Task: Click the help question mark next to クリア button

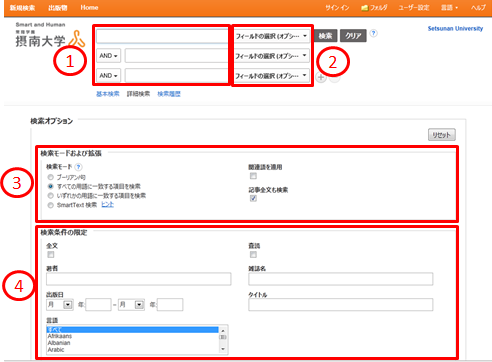Action: 374,33
